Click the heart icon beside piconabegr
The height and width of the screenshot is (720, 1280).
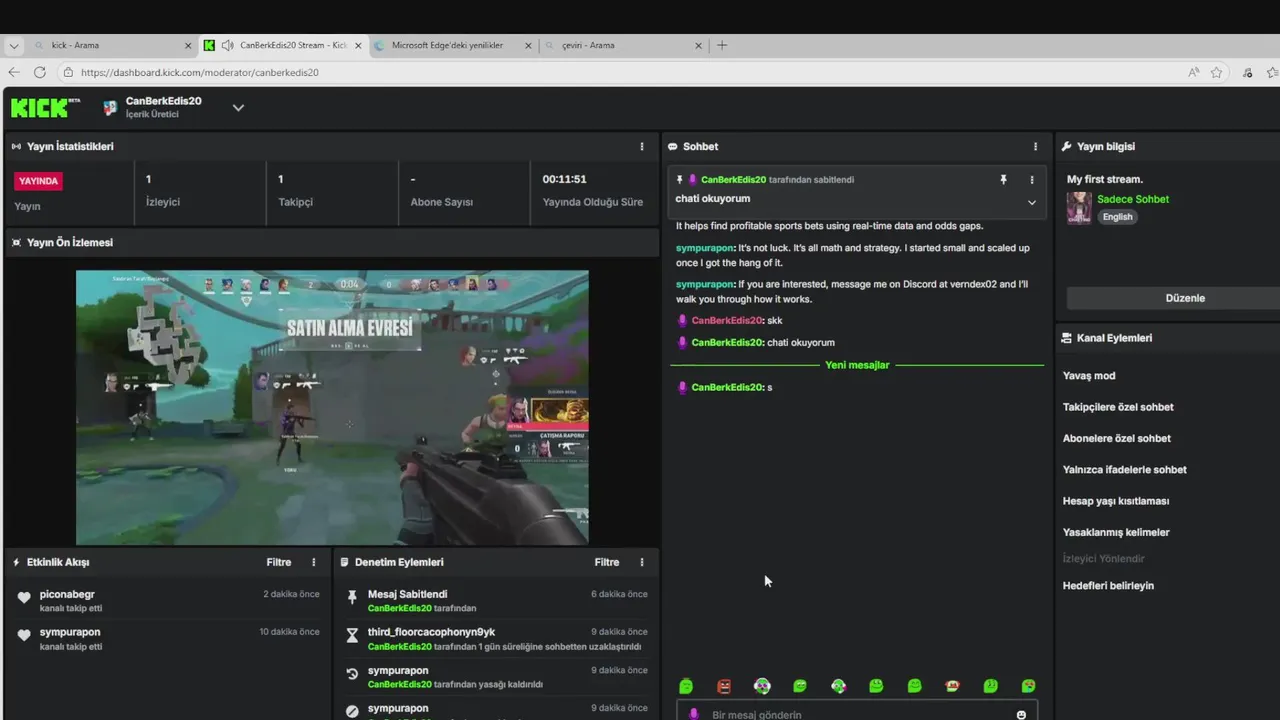tap(24, 598)
